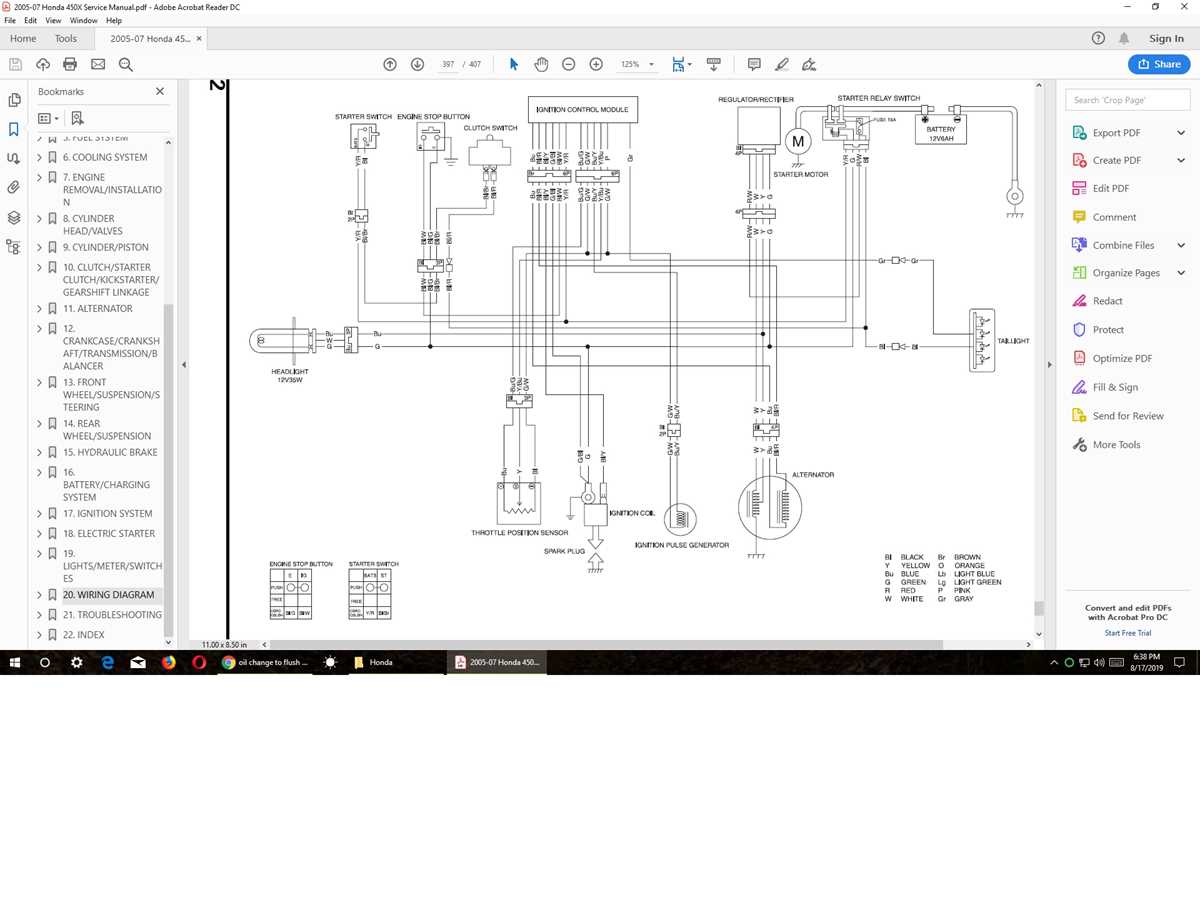Click the Search 'Crop Page' tools field

point(1128,100)
